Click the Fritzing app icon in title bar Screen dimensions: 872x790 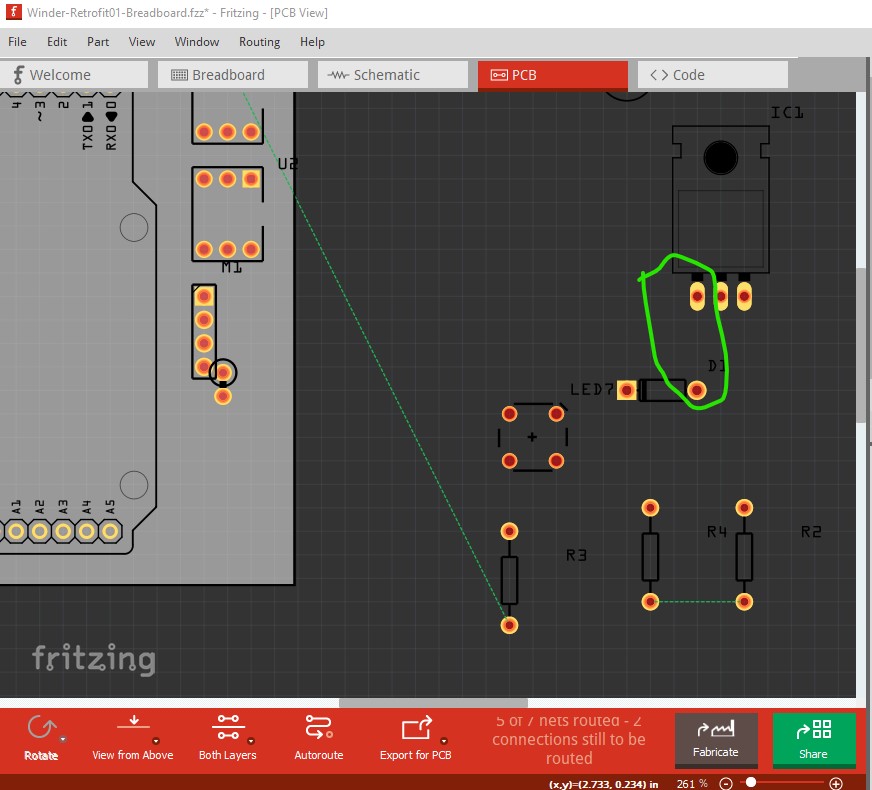(x=13, y=12)
